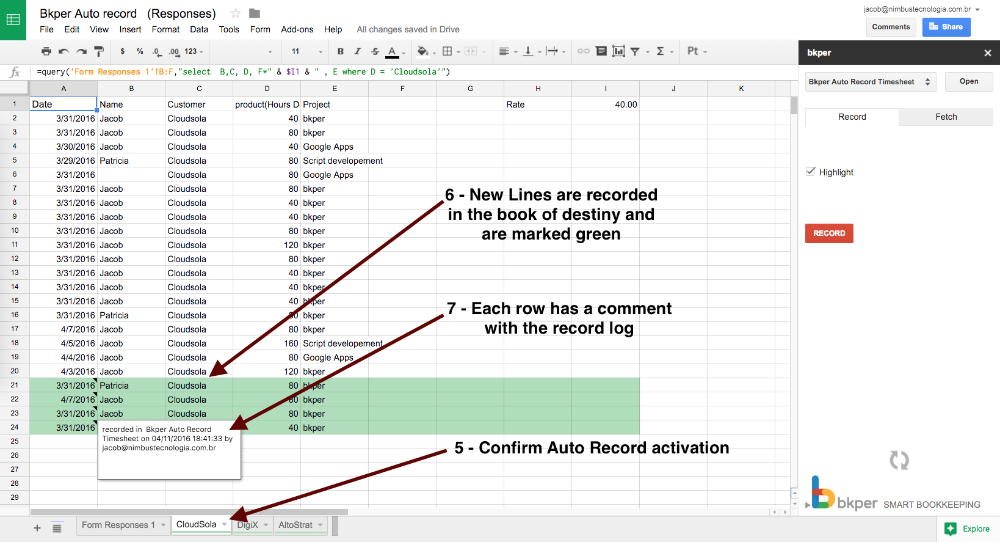The height and width of the screenshot is (542, 1000).
Task: Open the Data menu
Action: click(x=199, y=29)
